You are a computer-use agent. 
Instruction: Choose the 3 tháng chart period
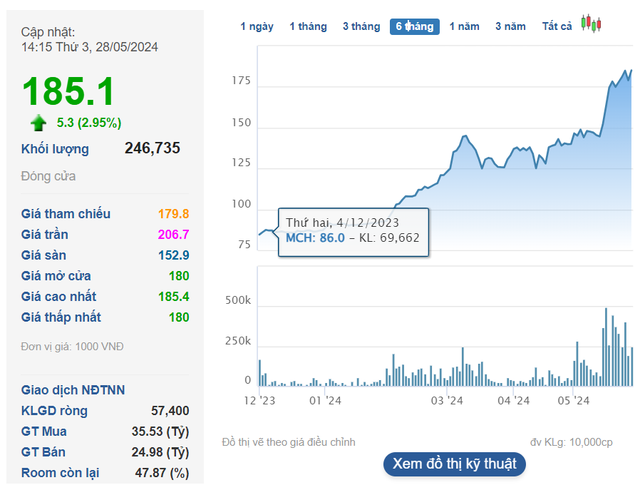[361, 27]
